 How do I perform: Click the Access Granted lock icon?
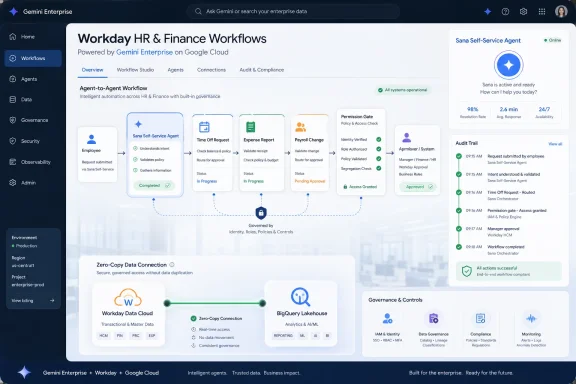(x=345, y=187)
